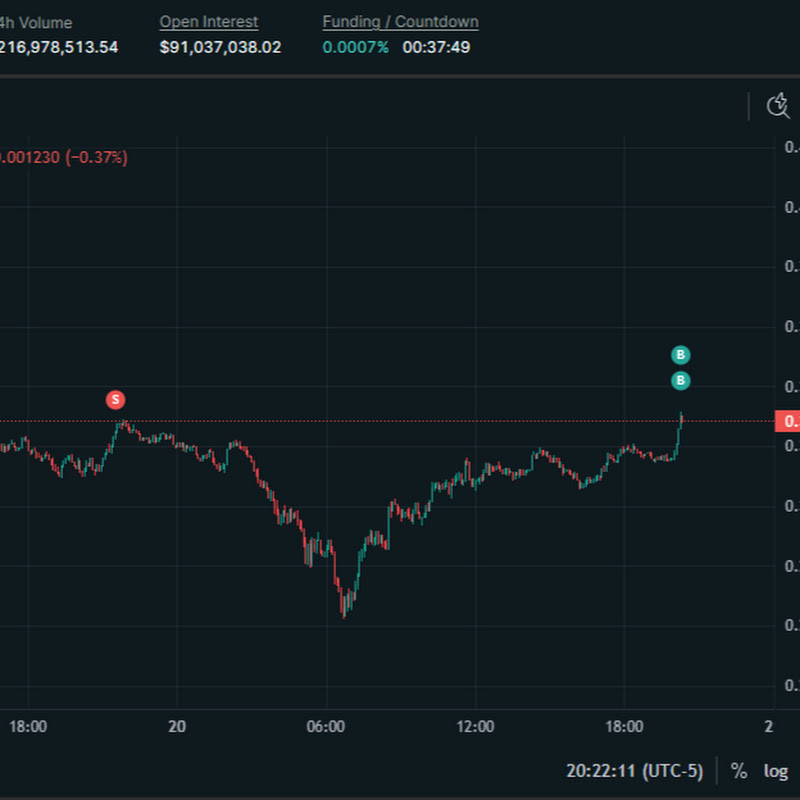800x800 pixels.
Task: Click the $91,037,038.02 open interest value
Action: coord(220,46)
